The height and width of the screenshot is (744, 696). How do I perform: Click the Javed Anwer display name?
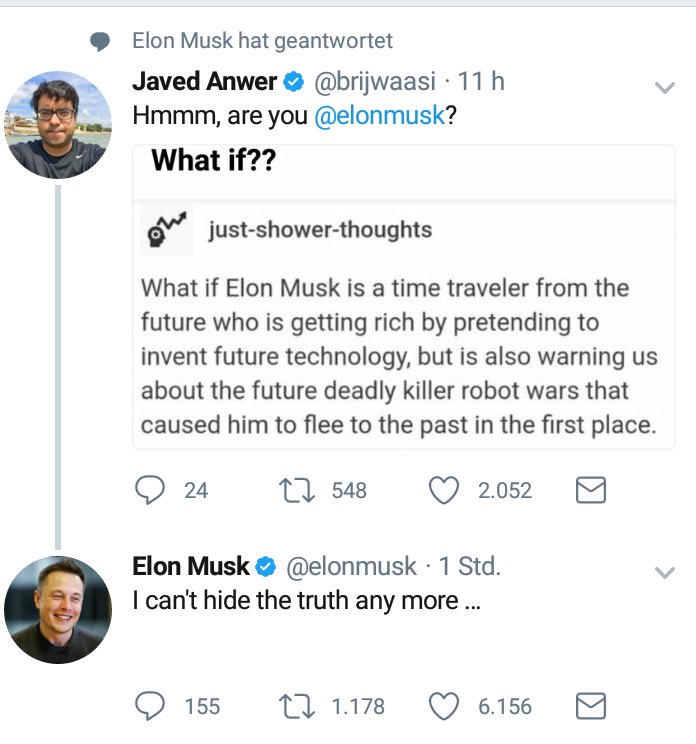pos(205,82)
